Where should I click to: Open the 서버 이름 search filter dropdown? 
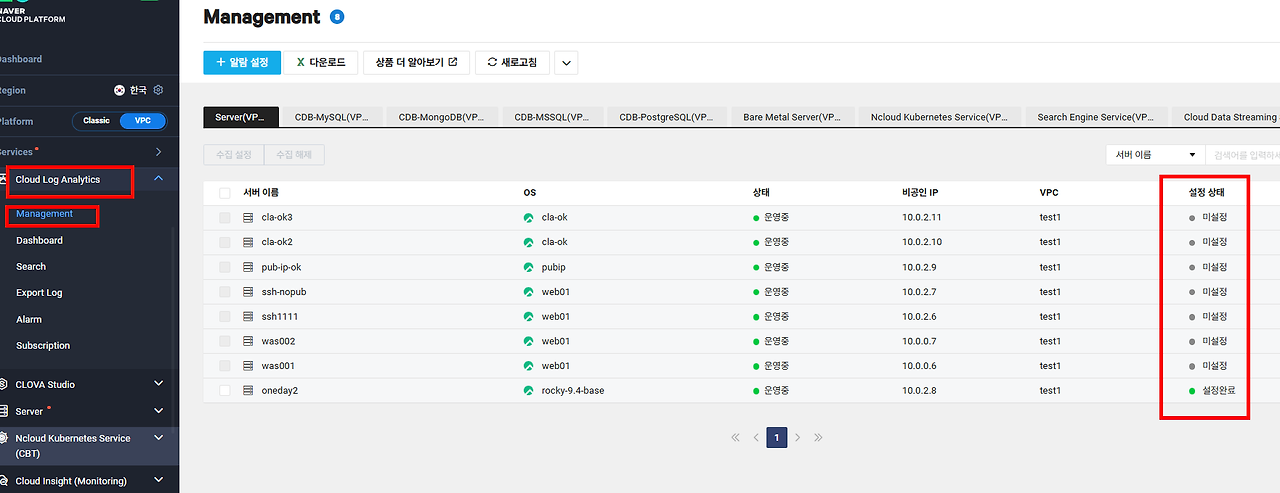(1155, 155)
